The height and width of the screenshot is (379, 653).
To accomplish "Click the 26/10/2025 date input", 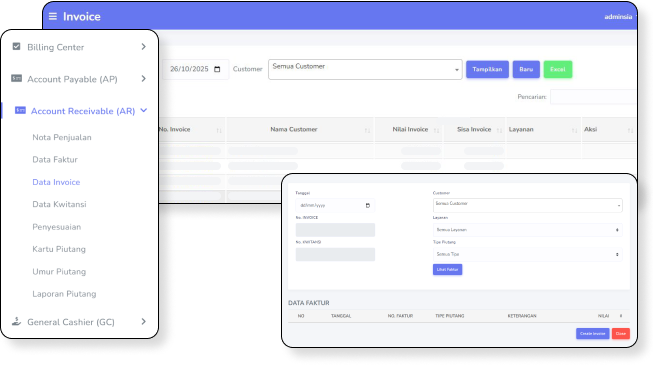I will [195, 69].
